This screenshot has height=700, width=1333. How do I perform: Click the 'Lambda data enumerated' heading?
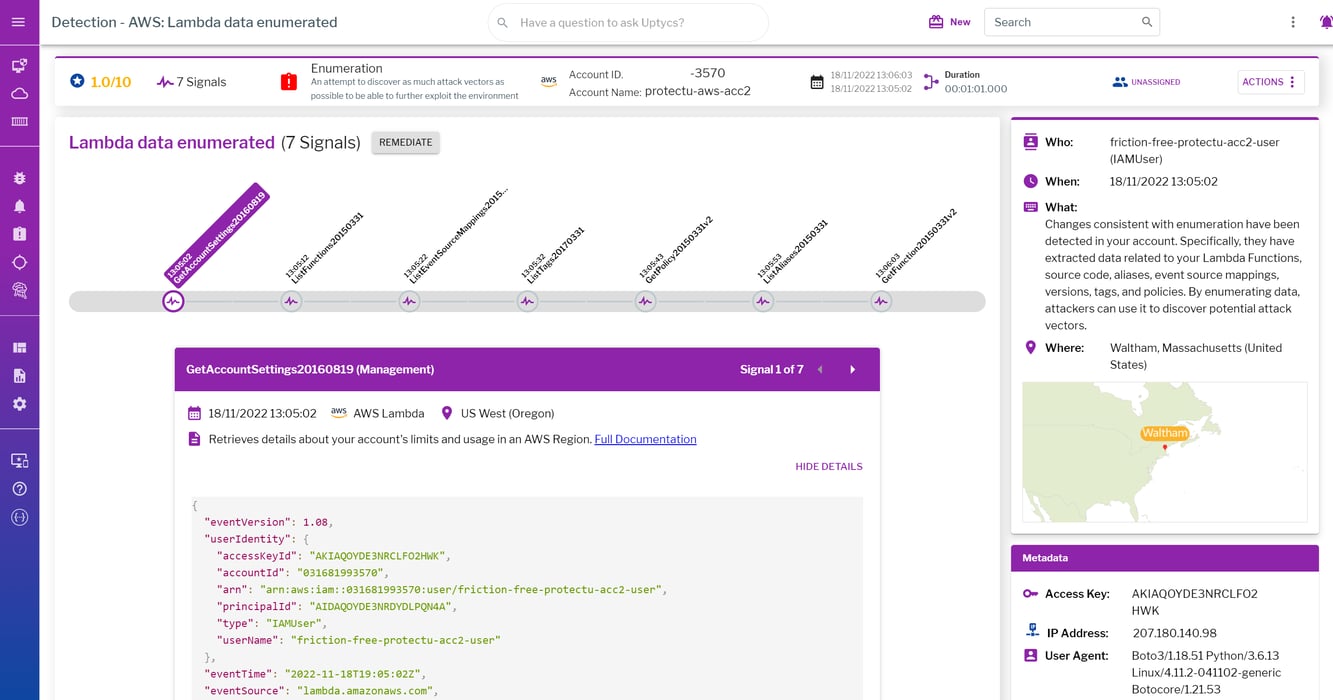click(172, 142)
